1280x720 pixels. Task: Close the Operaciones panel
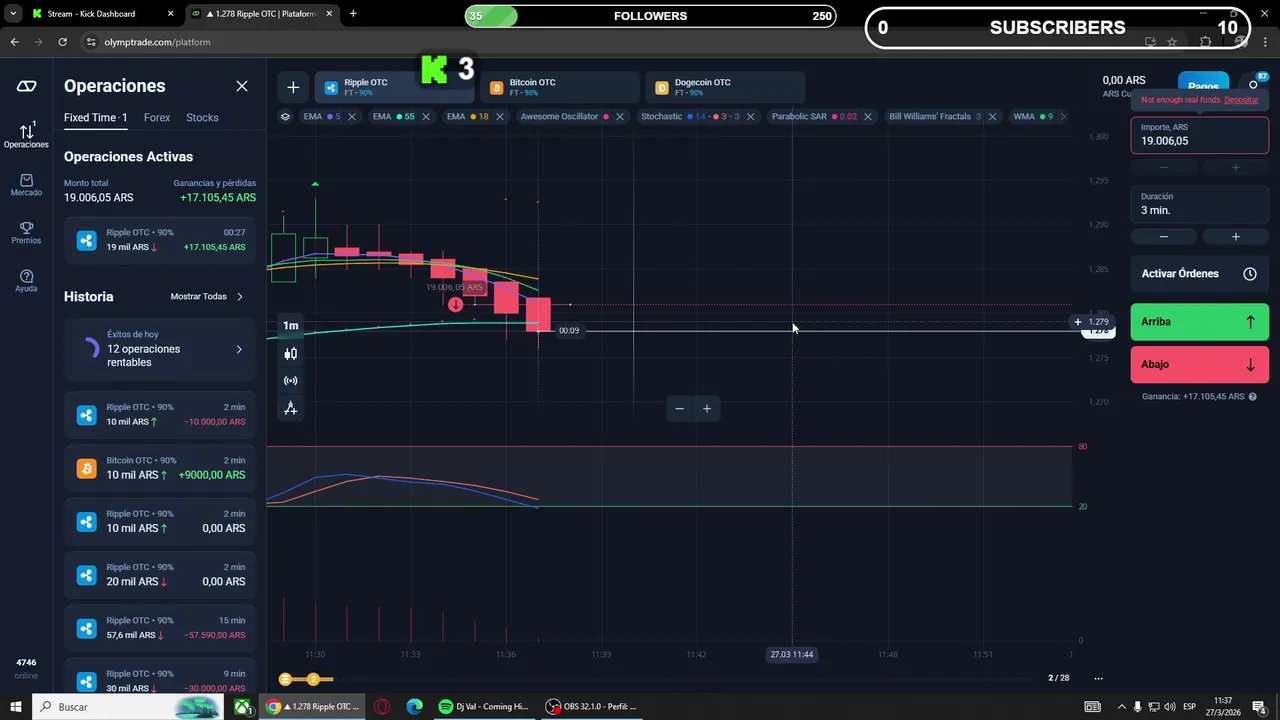click(x=242, y=86)
